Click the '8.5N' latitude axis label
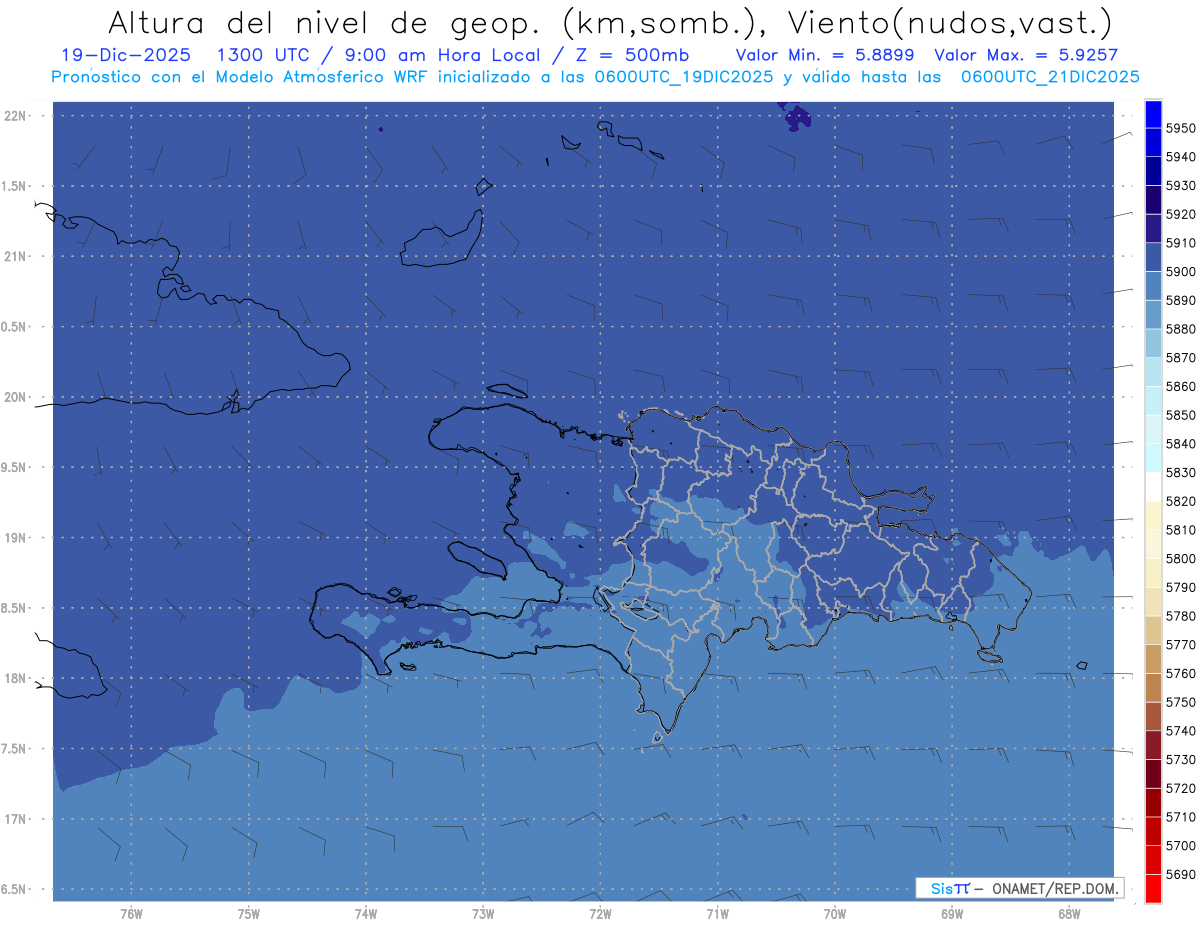Viewport: 1200px width, 927px height. coord(15,608)
